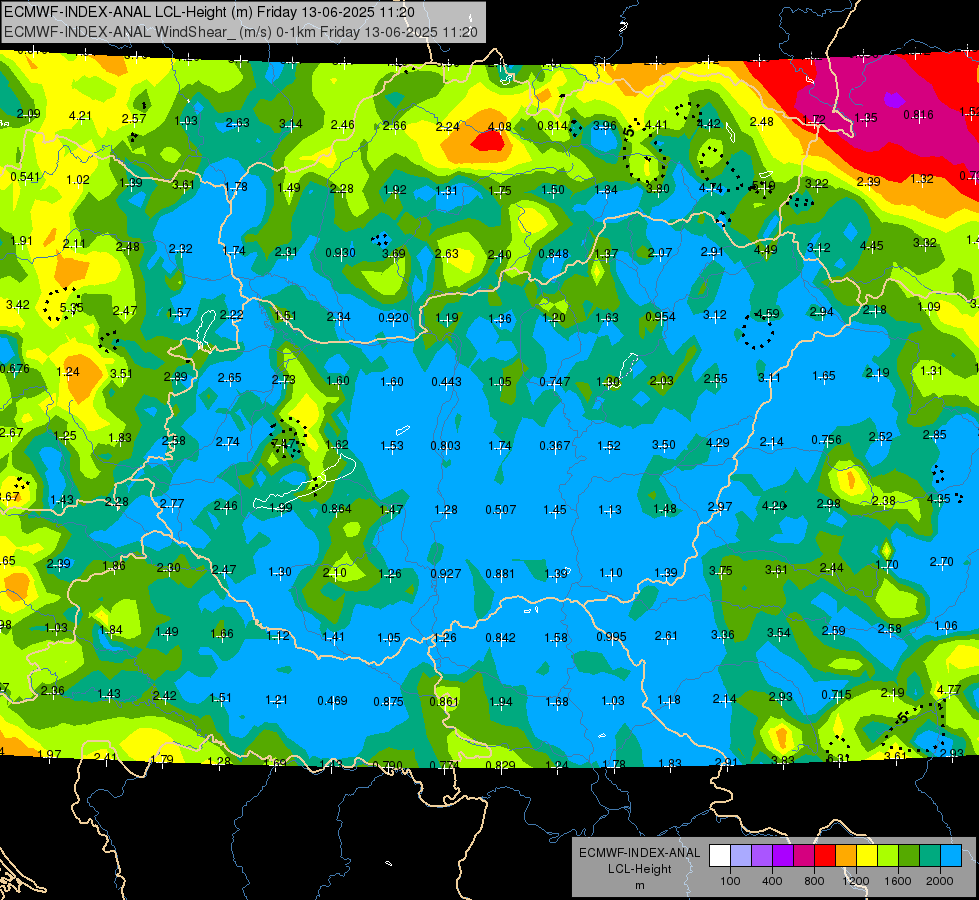Click the LCL-Height title line at top
Screen dimensions: 979x900
209,12
